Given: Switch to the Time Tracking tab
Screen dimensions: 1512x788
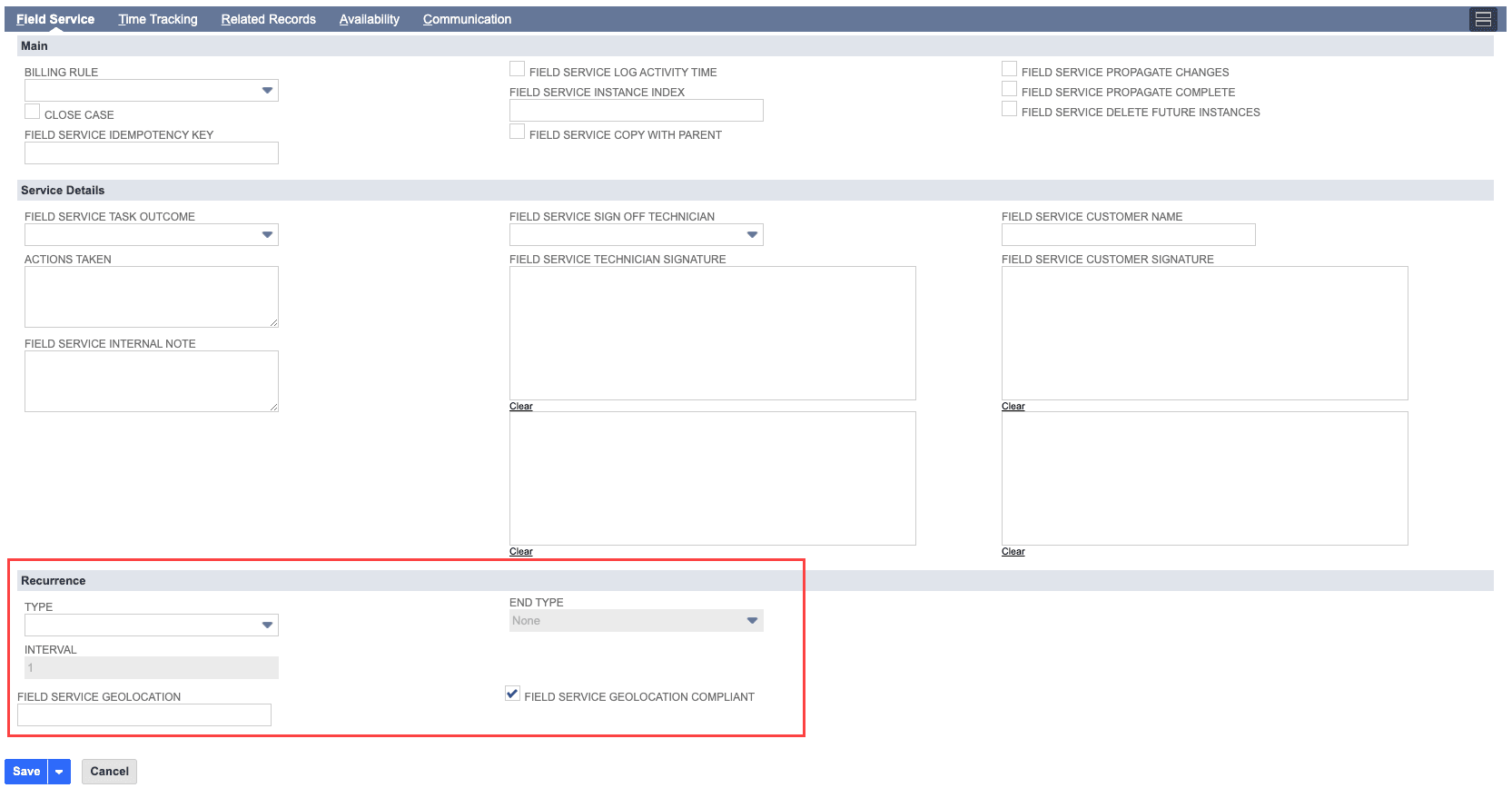Looking at the screenshot, I should [158, 19].
